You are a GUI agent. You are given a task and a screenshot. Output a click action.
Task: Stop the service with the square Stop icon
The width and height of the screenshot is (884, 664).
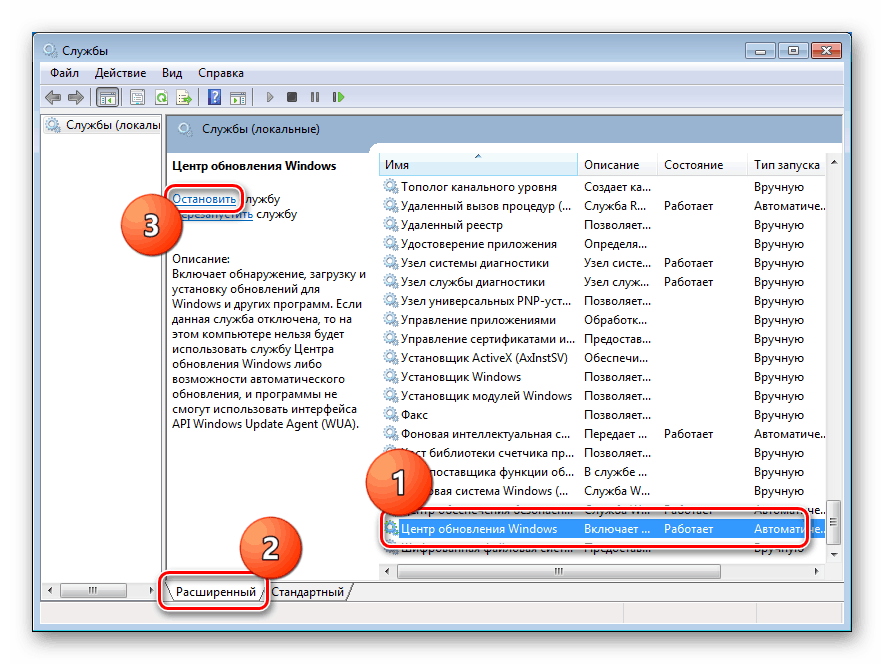click(291, 98)
